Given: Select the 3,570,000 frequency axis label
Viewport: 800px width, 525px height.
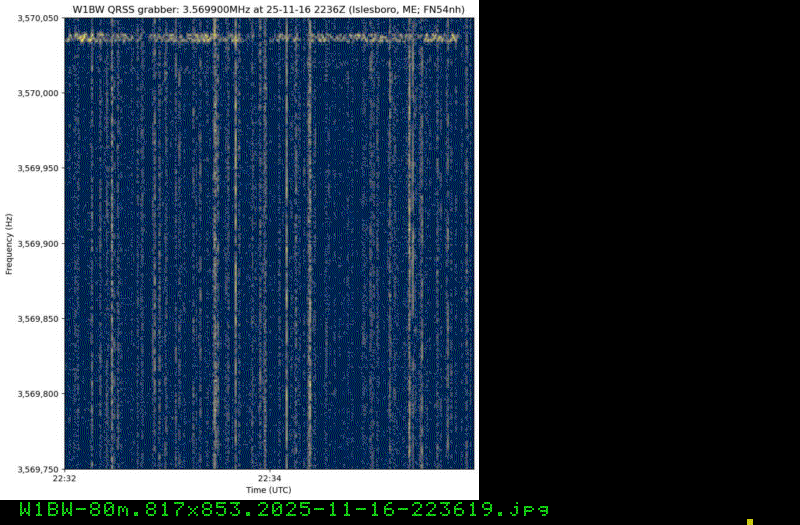Looking at the screenshot, I should pyautogui.click(x=38, y=93).
